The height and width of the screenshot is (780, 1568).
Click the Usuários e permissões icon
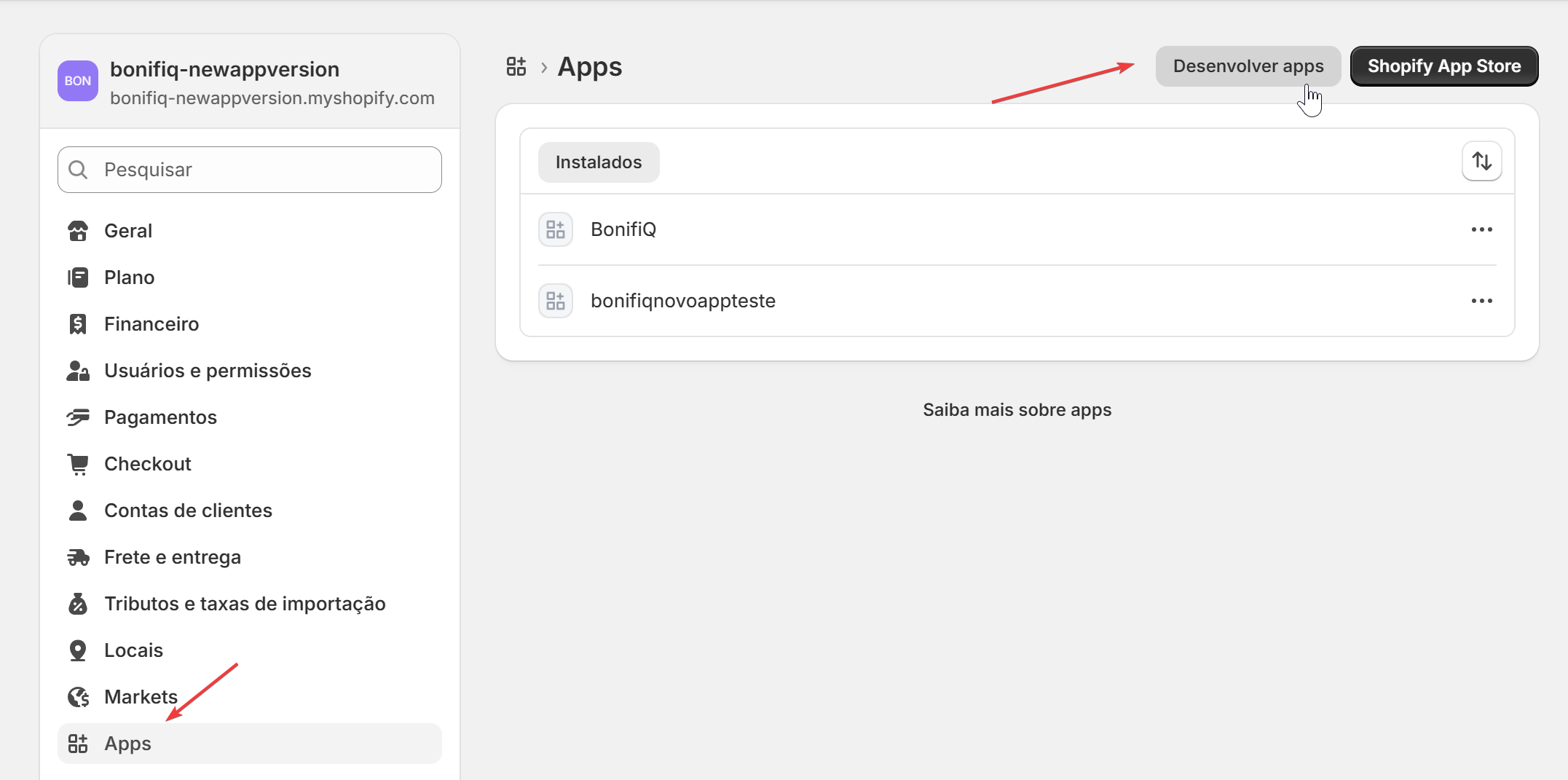(x=78, y=371)
